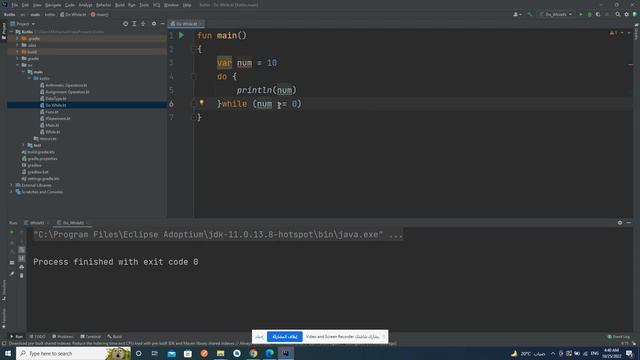Collapse the do block fold marker on line 4

click(195, 76)
